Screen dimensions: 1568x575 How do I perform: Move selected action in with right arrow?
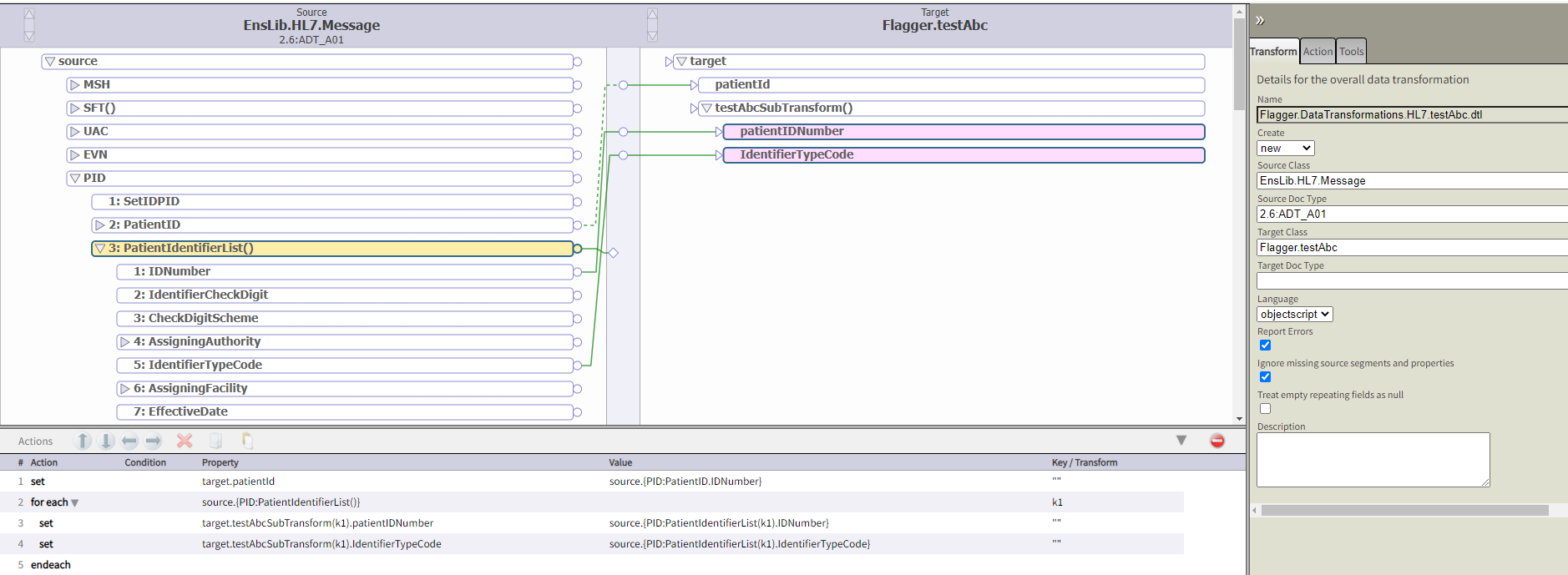153,441
